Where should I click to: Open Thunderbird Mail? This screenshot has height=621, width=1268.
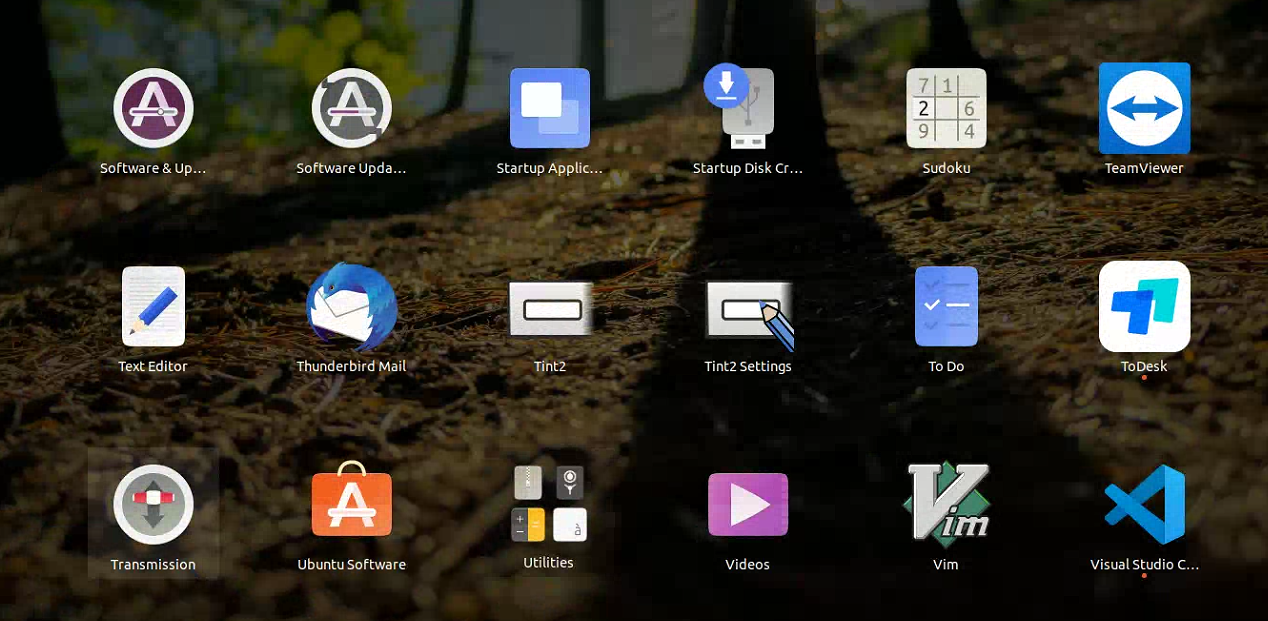pos(351,307)
